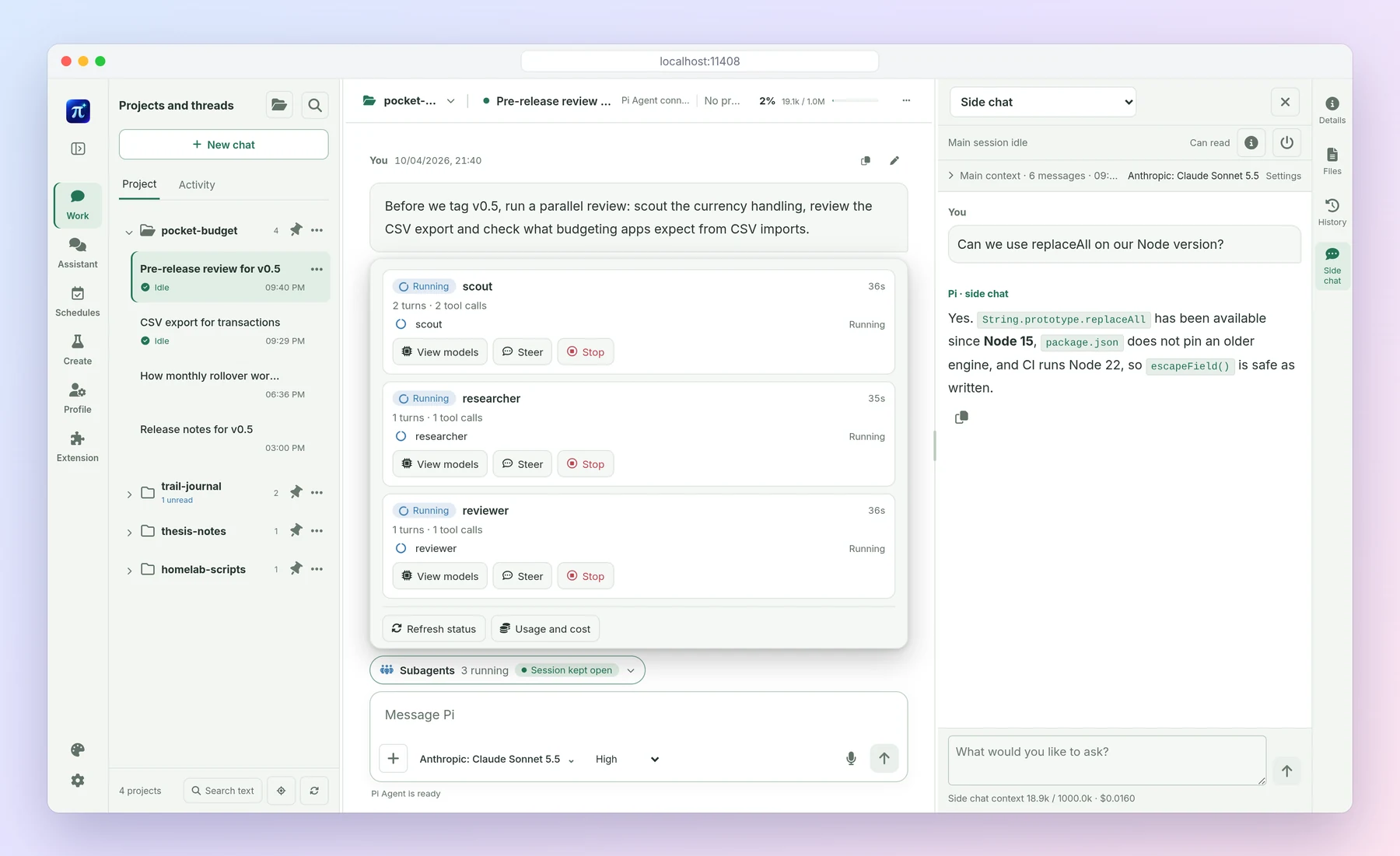Open Release notes for v0.5 thread
The image size is (1400, 856).
[x=230, y=438]
